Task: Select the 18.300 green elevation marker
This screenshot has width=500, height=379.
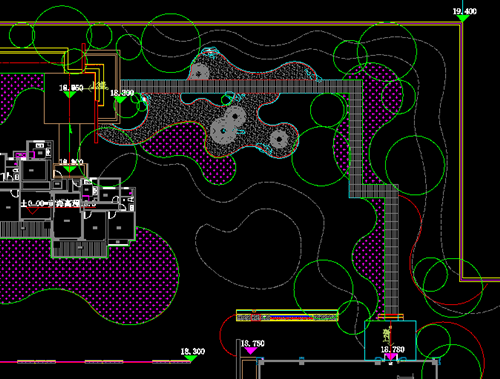Action: pyautogui.click(x=190, y=358)
